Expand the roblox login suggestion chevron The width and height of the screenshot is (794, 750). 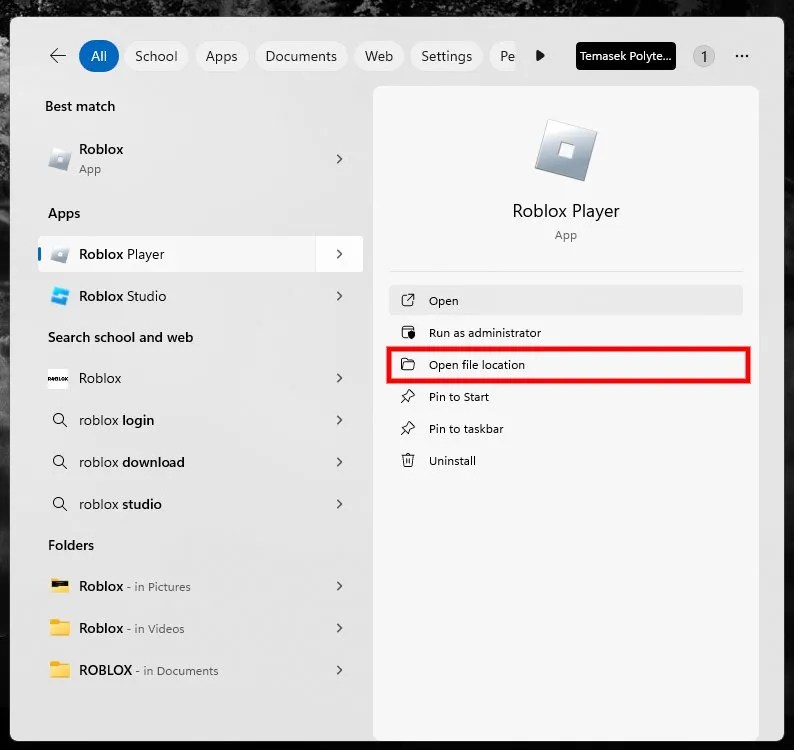click(x=339, y=420)
